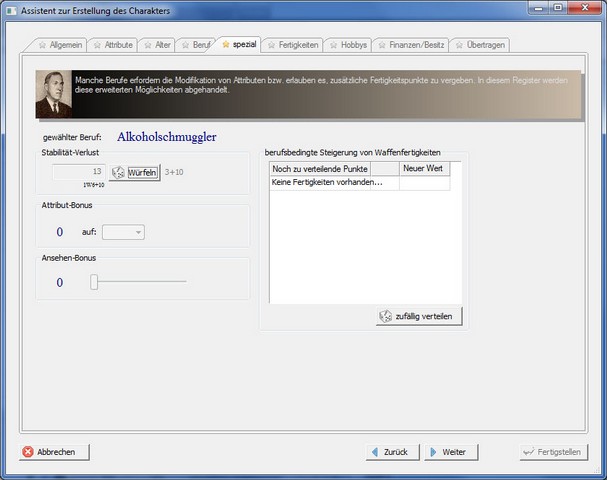607x480 pixels.
Task: Click the star icon on Alter tab
Action: (x=148, y=45)
